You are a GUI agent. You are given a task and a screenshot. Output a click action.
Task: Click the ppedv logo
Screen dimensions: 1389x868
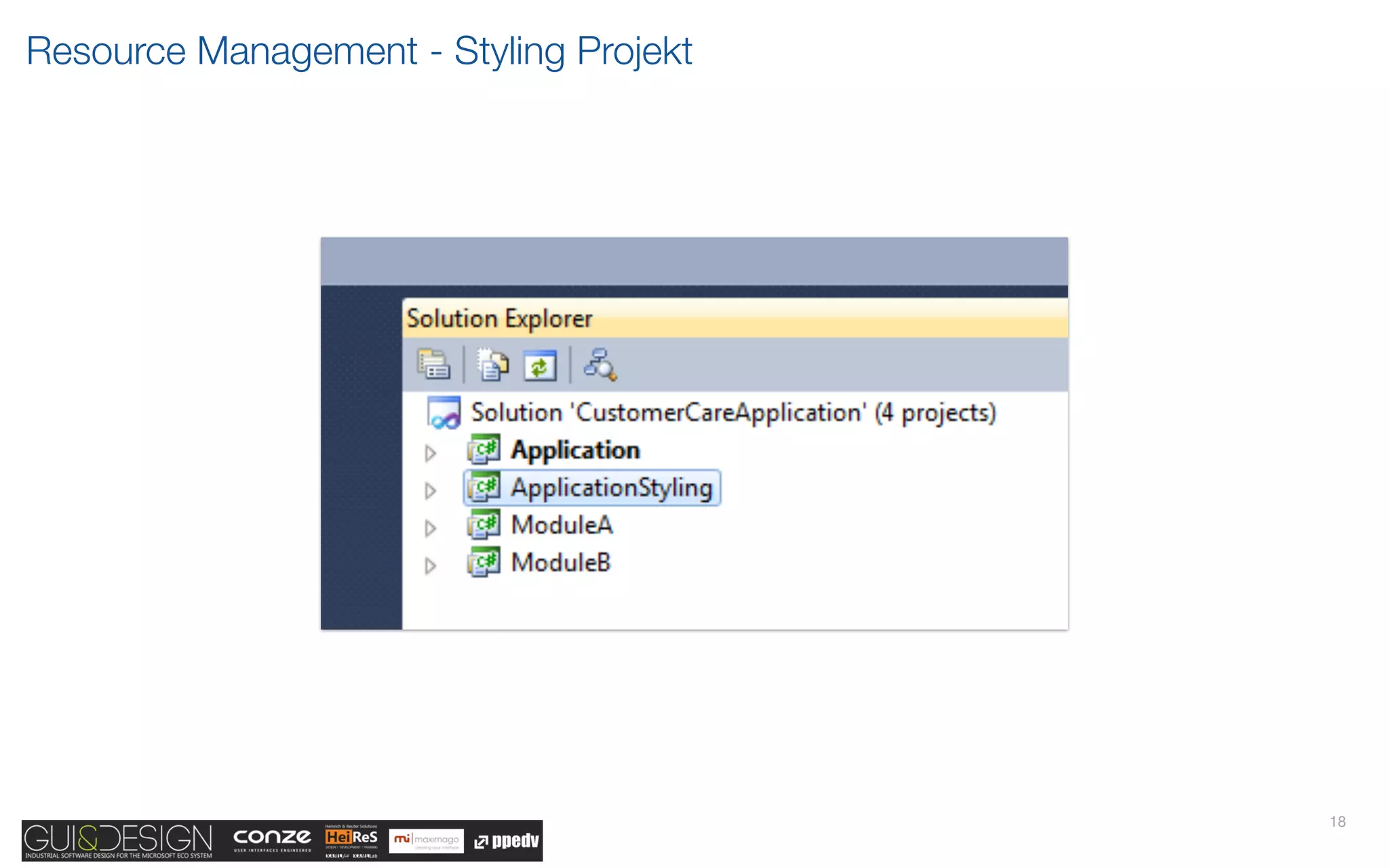point(507,841)
